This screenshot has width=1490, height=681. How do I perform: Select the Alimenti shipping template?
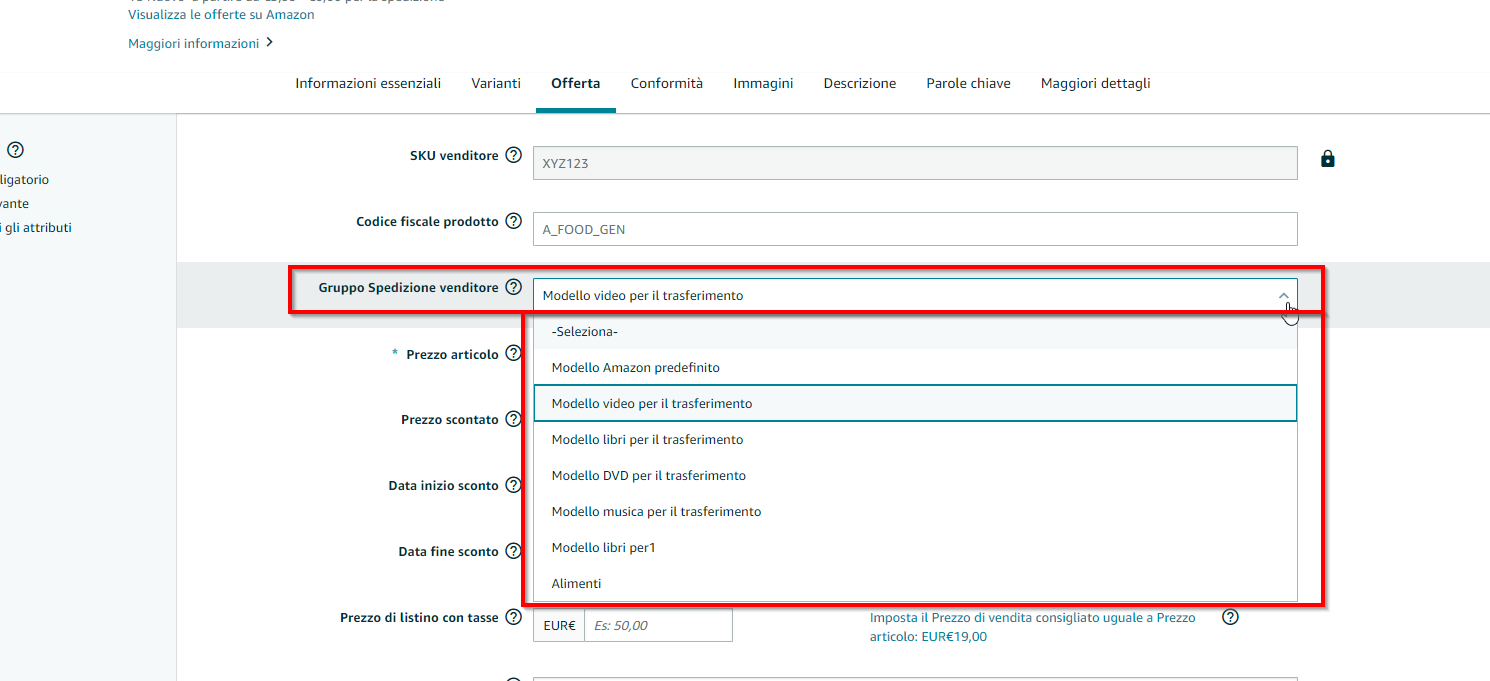click(x=915, y=583)
